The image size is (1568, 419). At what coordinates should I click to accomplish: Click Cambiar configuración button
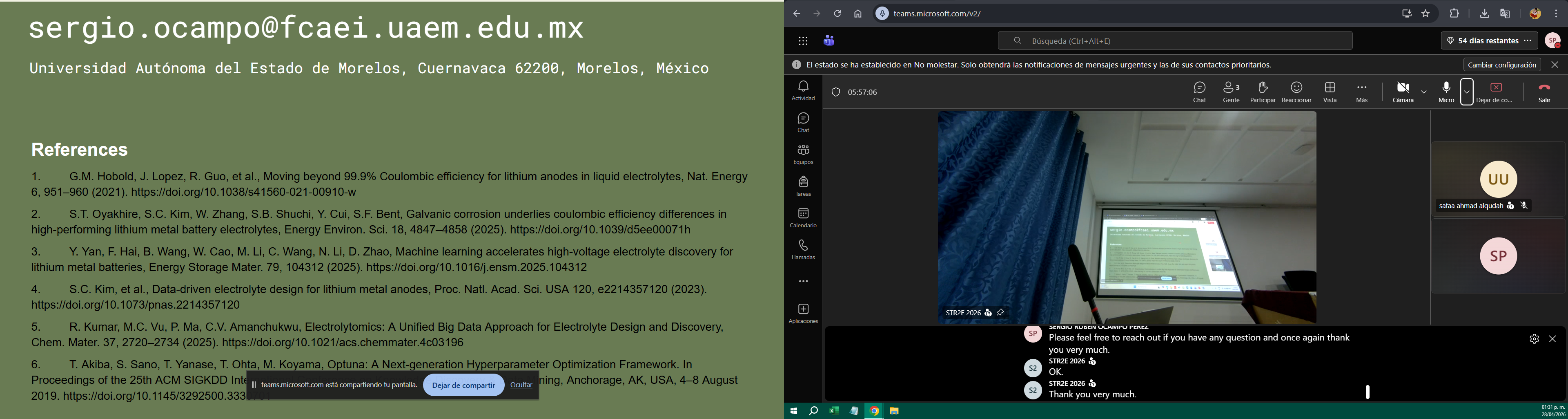pos(1502,65)
